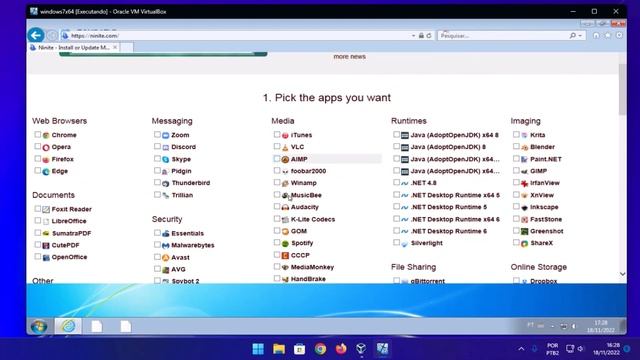Click the Spotify app icon
Screen dimensions: 640x360
(x=285, y=244)
